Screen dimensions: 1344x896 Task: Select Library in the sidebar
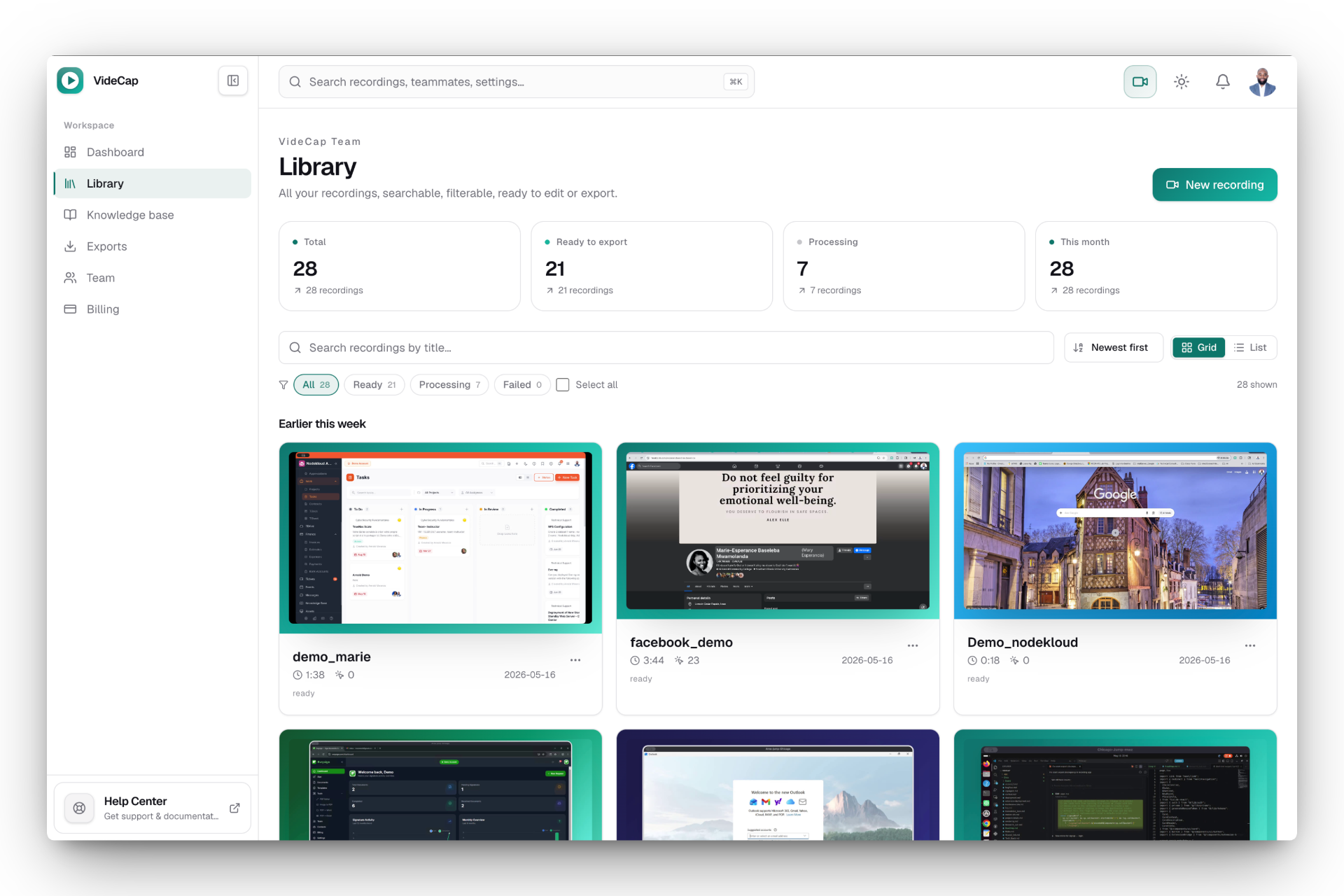tap(152, 183)
